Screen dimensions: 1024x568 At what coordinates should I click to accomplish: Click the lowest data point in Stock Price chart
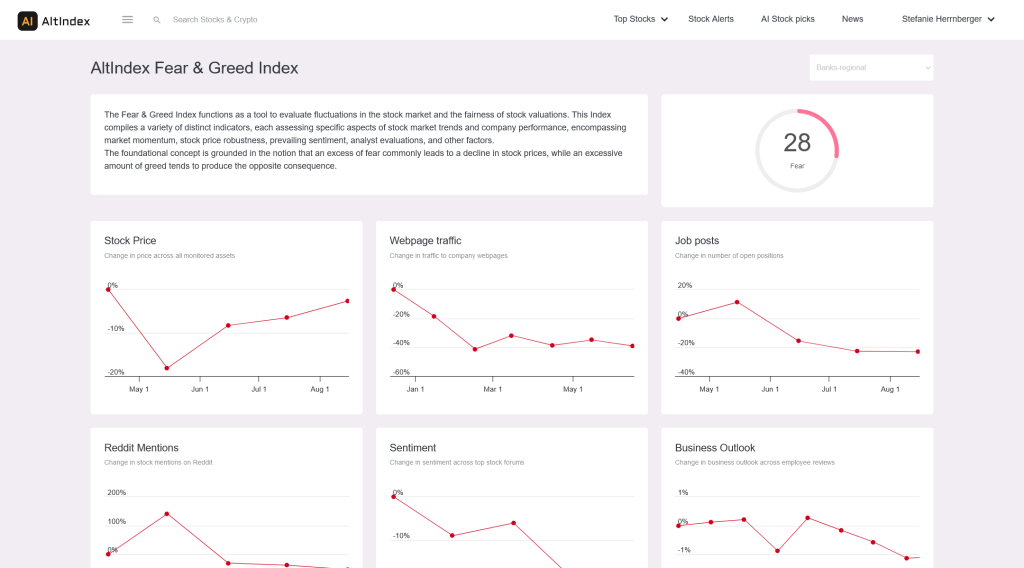click(167, 368)
